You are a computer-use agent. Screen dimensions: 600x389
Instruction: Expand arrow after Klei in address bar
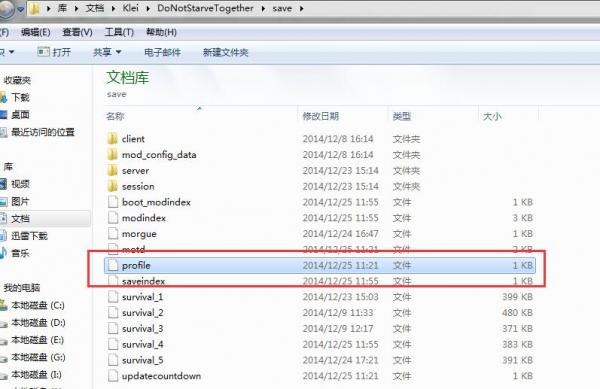(148, 8)
